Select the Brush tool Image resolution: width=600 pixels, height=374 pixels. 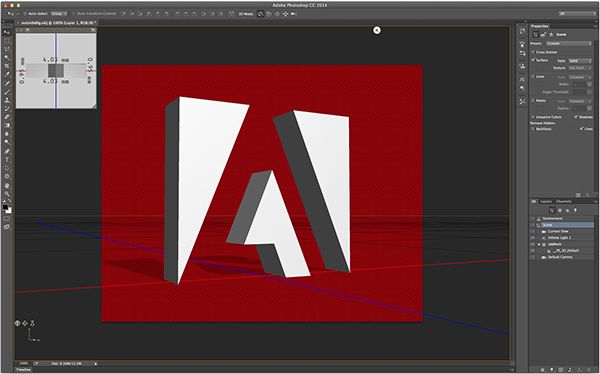point(7,91)
